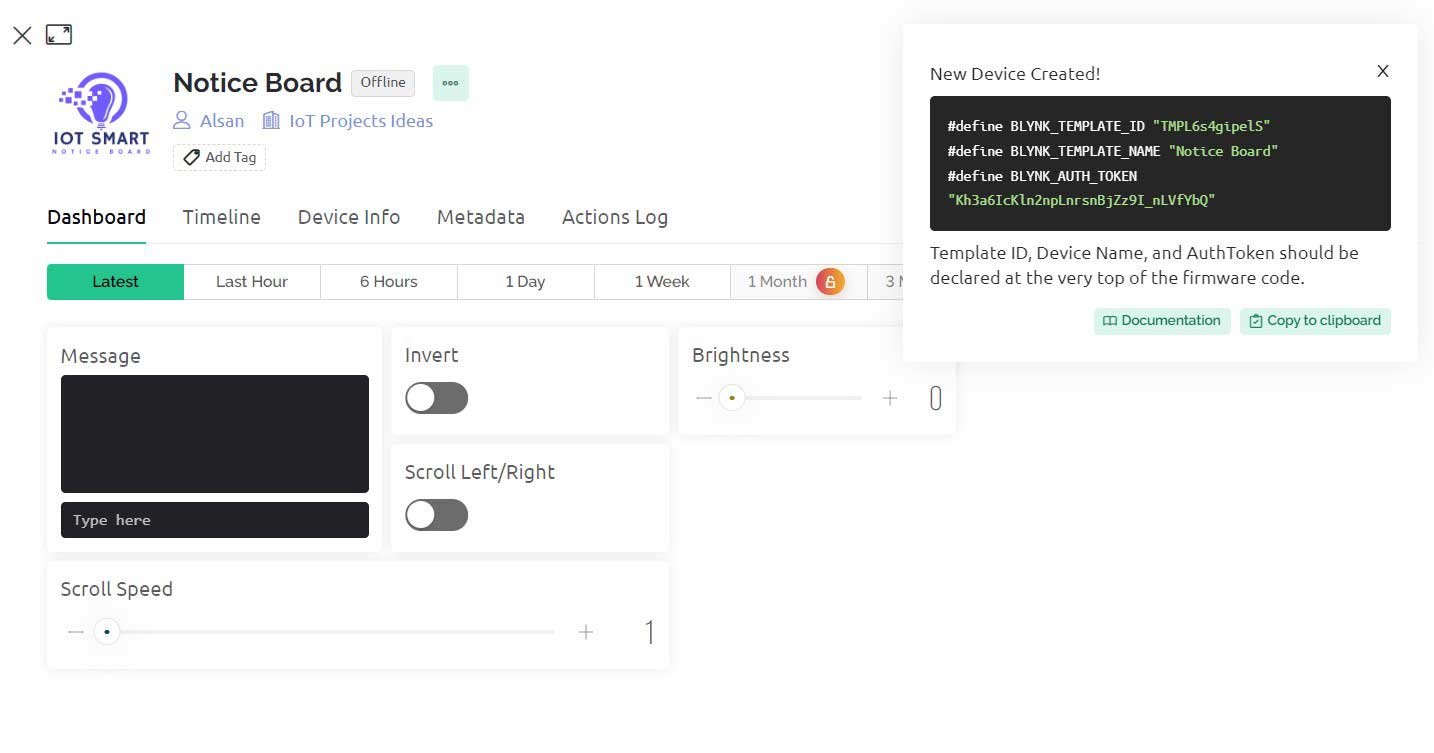The height and width of the screenshot is (753, 1434).
Task: Click the lock icon on 1 Month
Action: point(830,282)
